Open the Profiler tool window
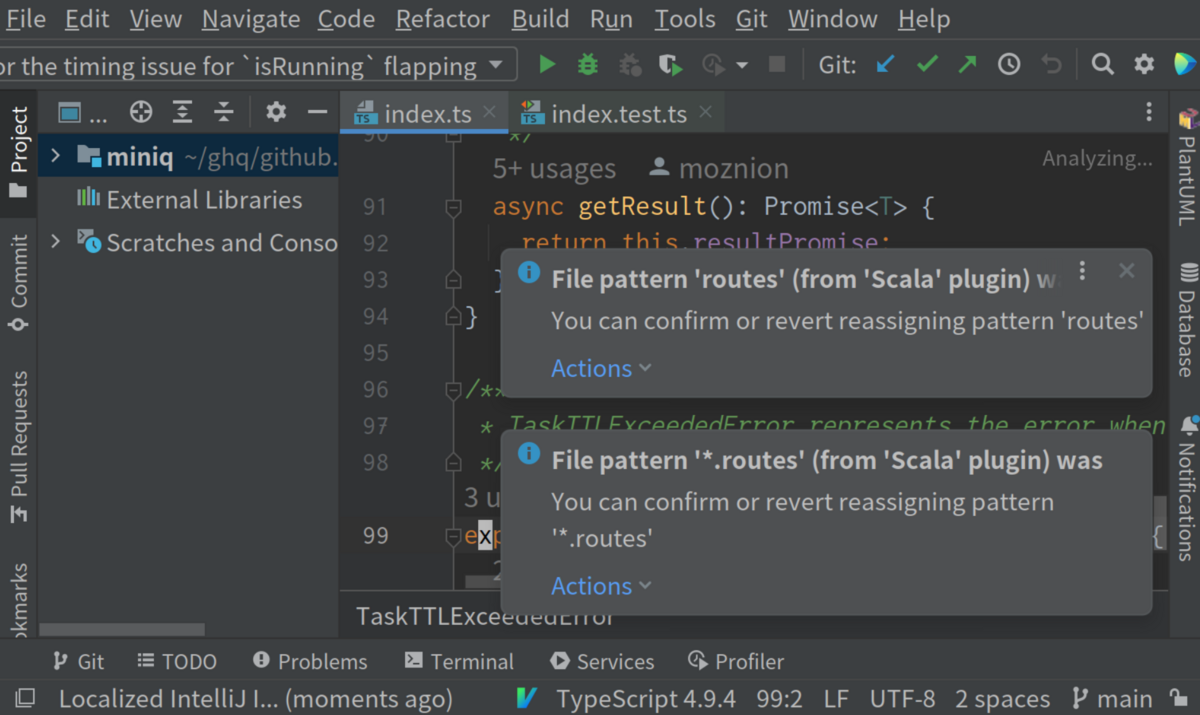1200x715 pixels. pyautogui.click(x=736, y=661)
